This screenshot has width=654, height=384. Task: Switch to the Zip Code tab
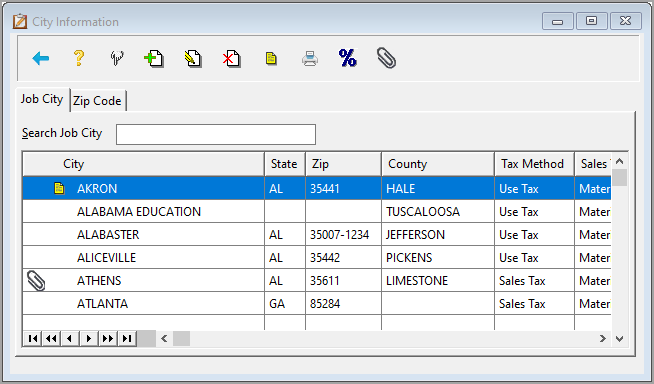[x=97, y=101]
